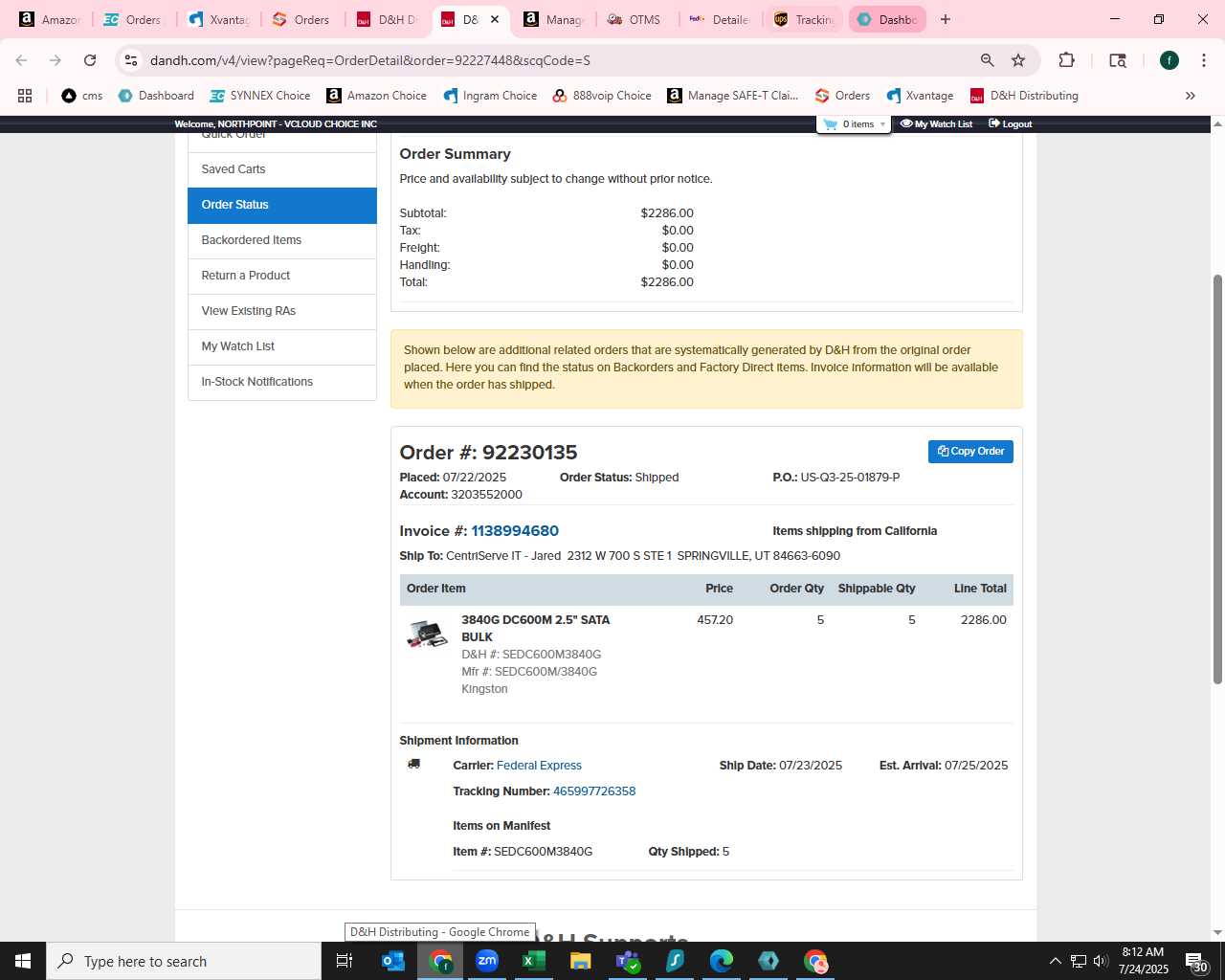Switch to the Dashboard browser tab

coord(887,19)
